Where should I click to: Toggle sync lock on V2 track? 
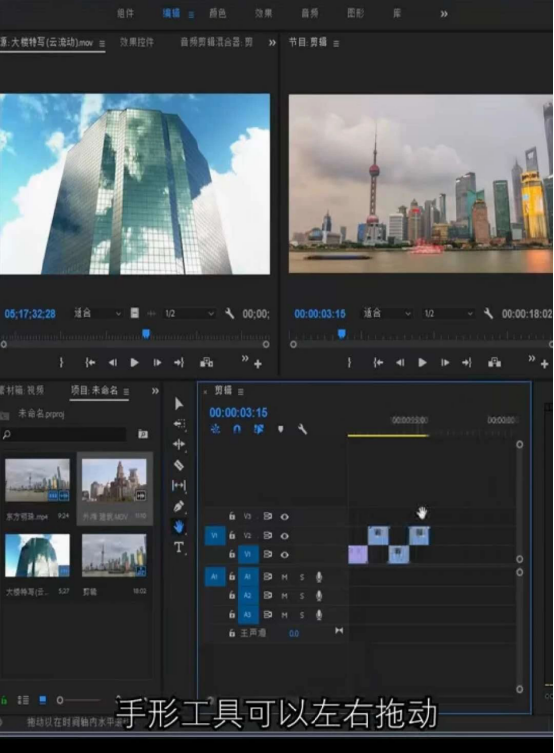[268, 535]
